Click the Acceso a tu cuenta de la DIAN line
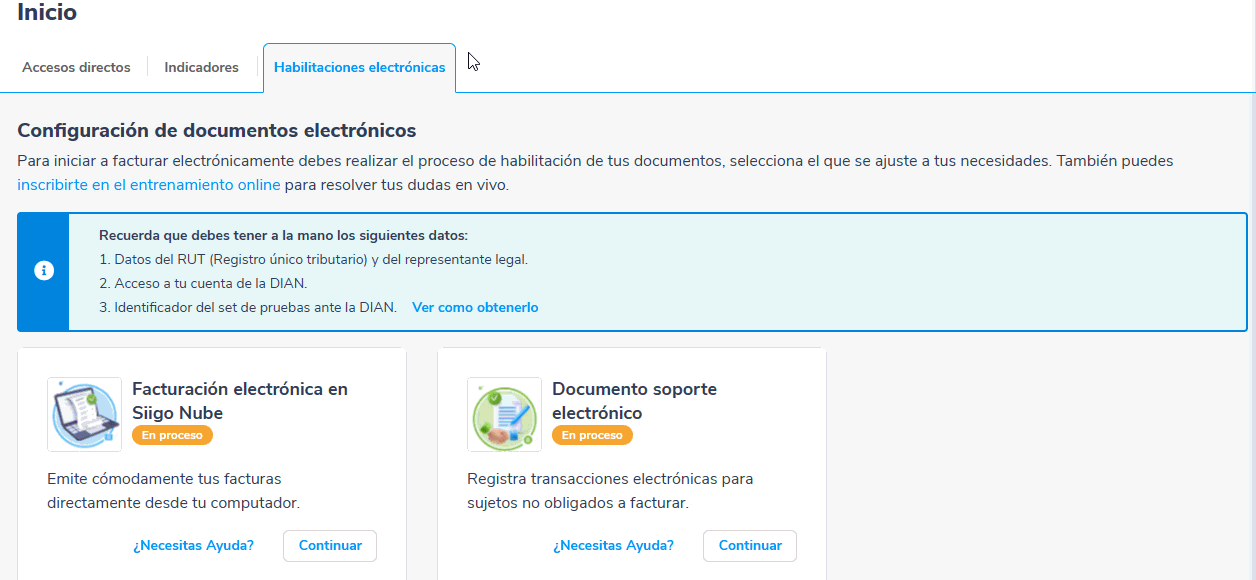This screenshot has height=580, width=1256. tap(203, 283)
